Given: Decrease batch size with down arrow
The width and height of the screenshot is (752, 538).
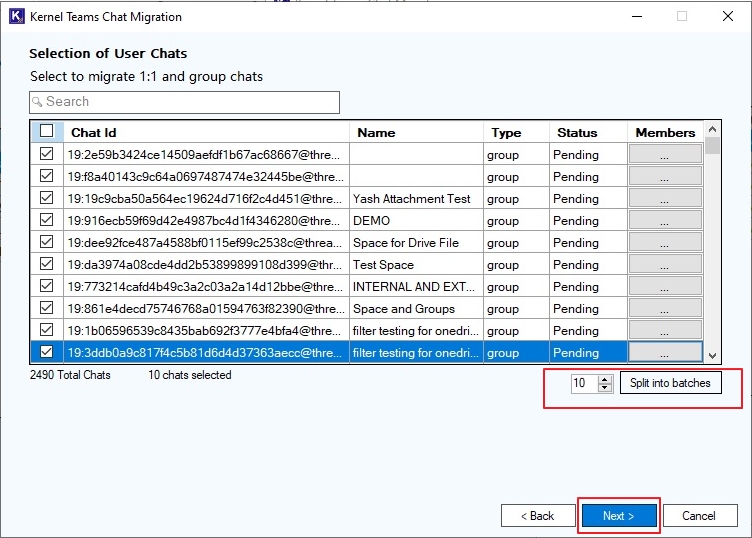Looking at the screenshot, I should (605, 387).
